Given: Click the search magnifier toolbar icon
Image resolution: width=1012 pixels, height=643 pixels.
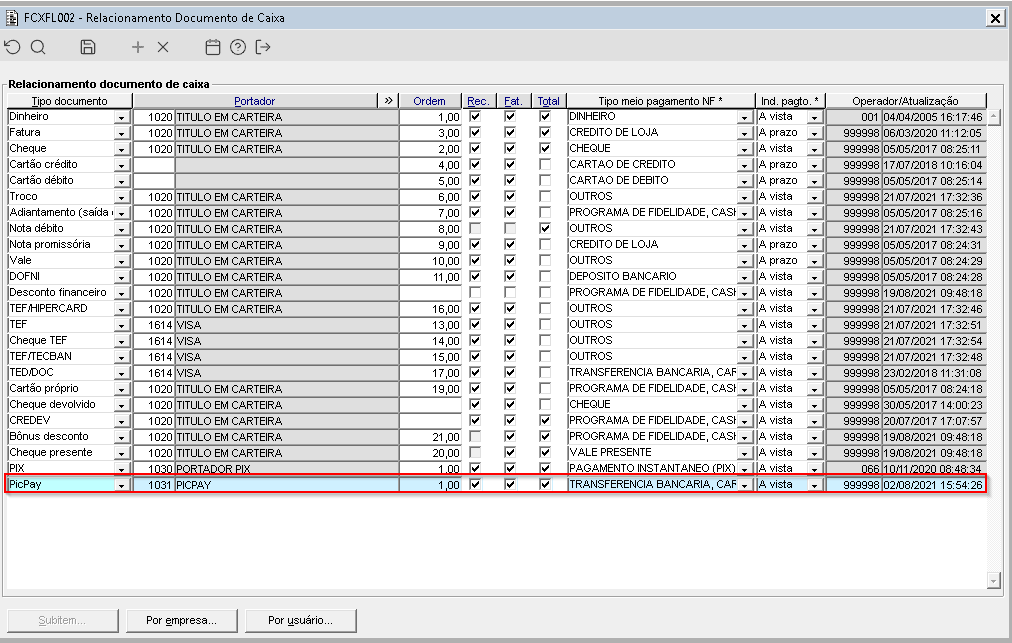Looking at the screenshot, I should 38,47.
